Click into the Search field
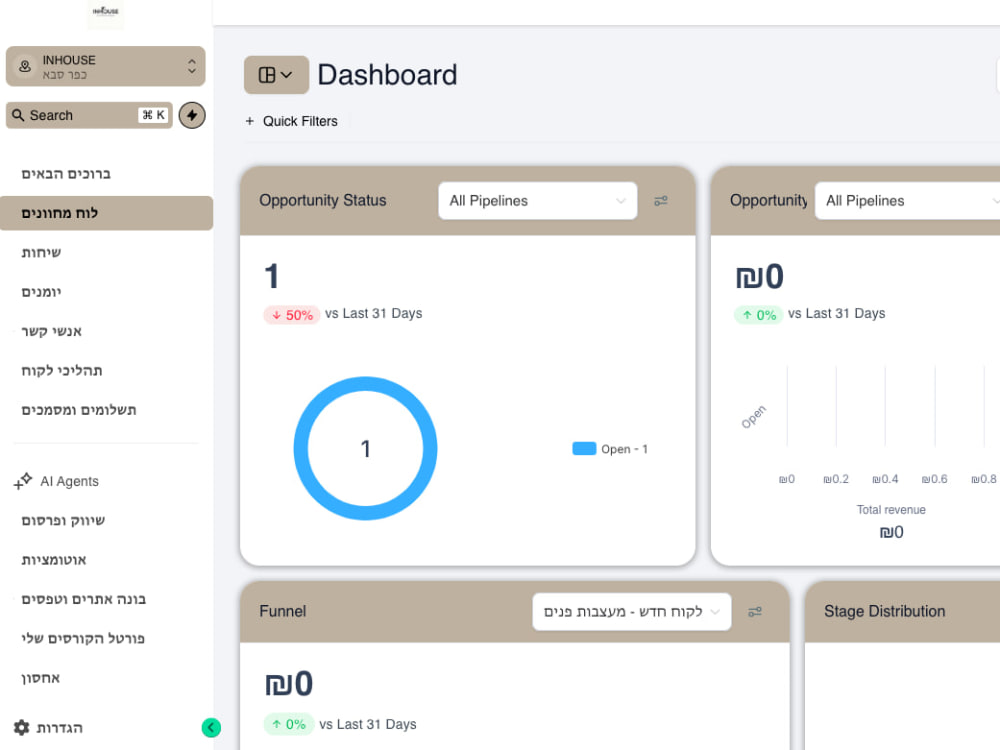This screenshot has height=750, width=1000. click(x=89, y=115)
